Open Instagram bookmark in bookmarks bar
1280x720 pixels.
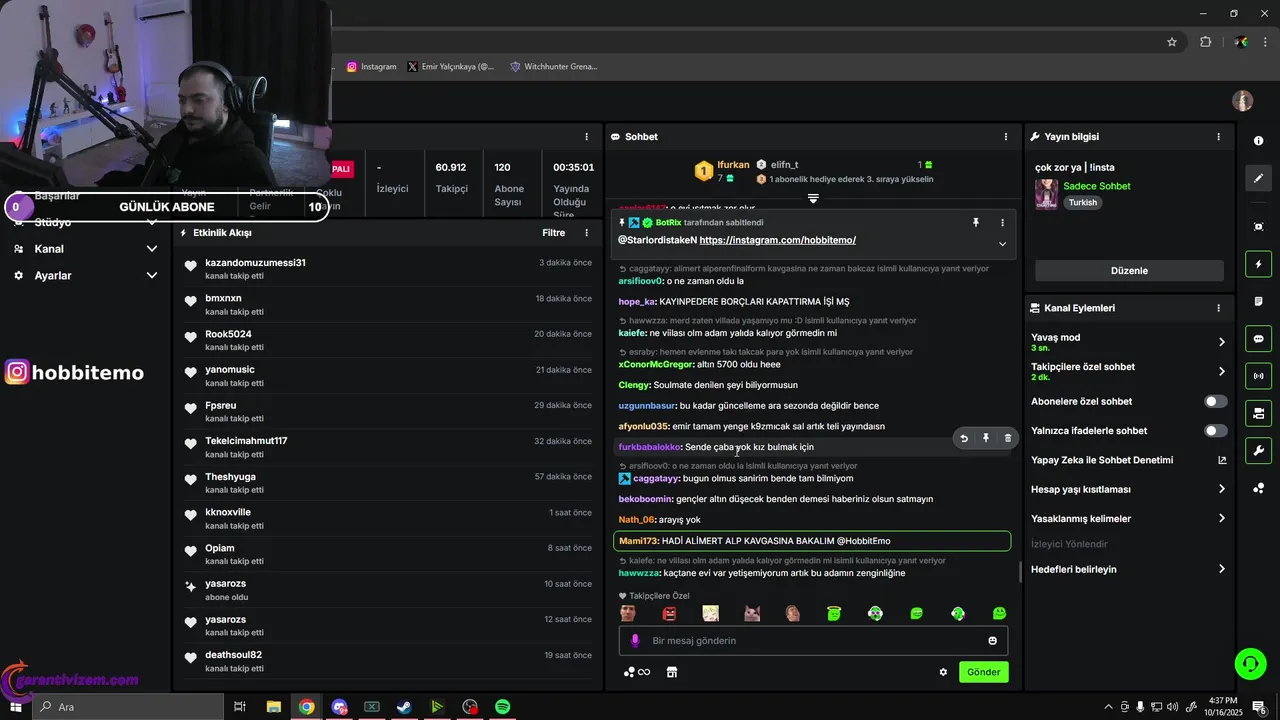point(372,67)
